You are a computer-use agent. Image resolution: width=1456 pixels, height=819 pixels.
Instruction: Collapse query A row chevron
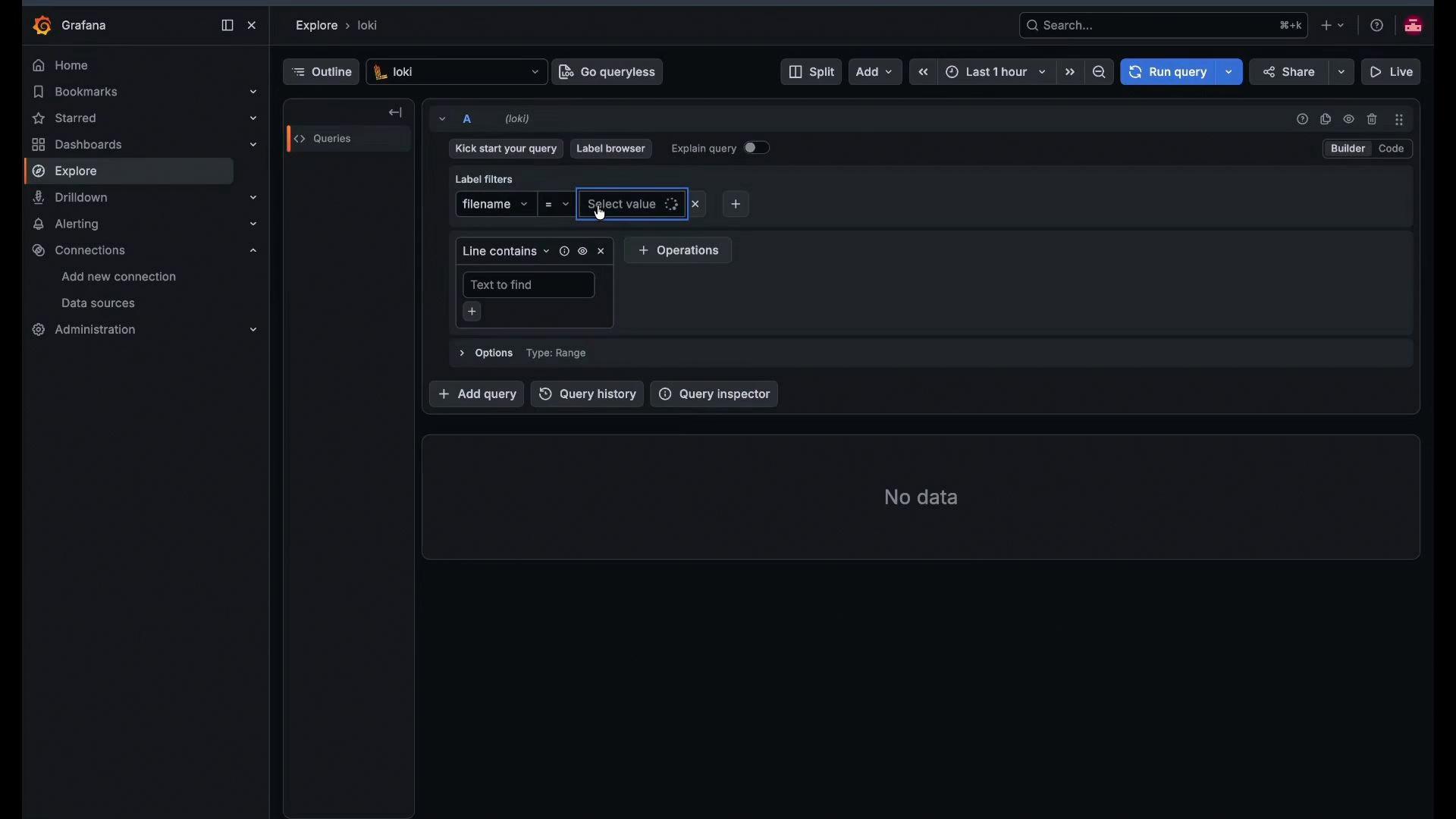pos(442,119)
